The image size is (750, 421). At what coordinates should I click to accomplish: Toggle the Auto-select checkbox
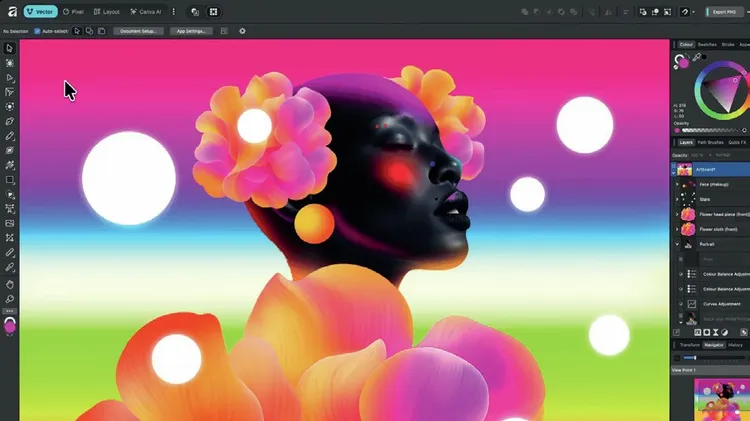click(37, 31)
